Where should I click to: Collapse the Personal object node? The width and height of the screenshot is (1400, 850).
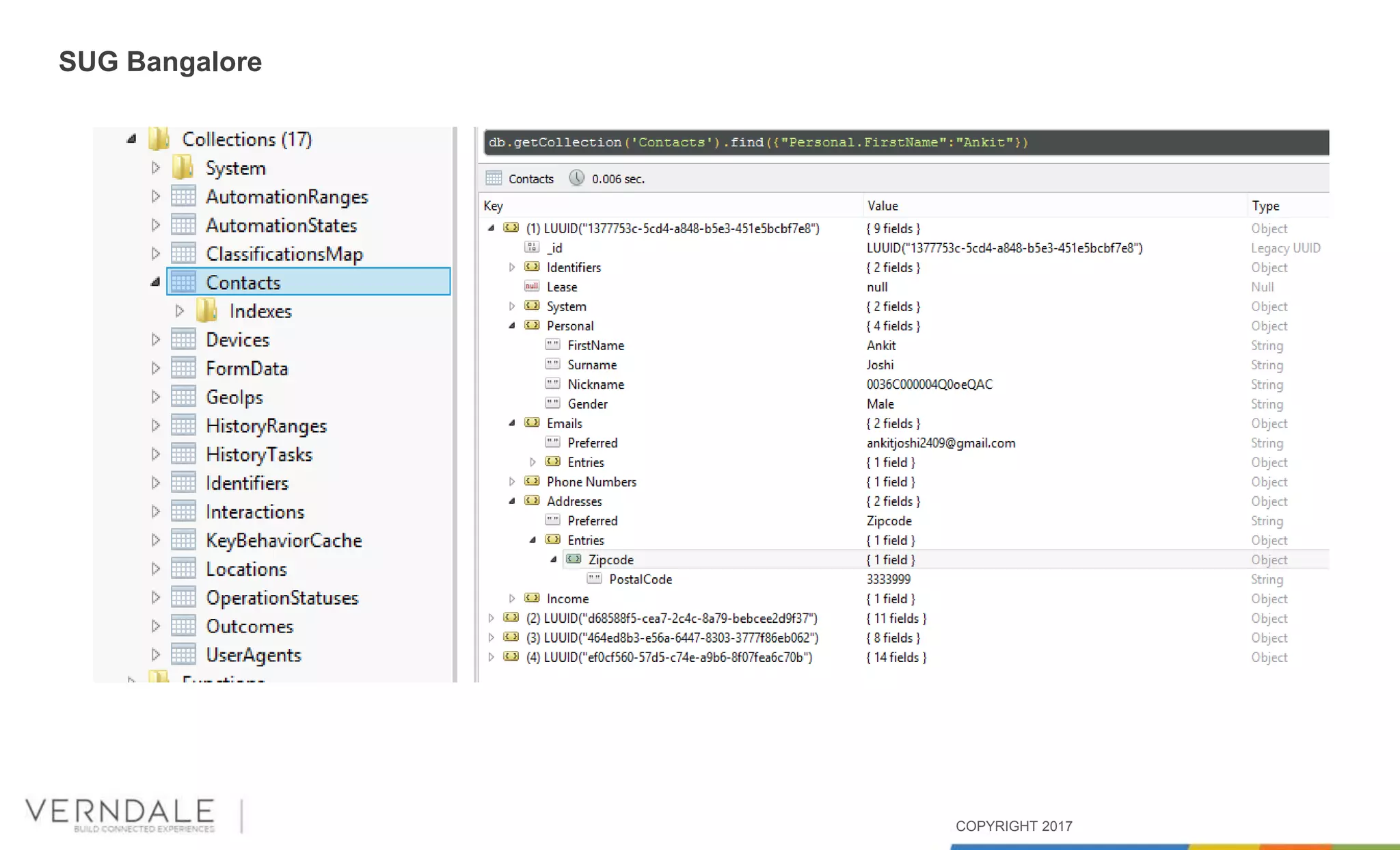[512, 326]
